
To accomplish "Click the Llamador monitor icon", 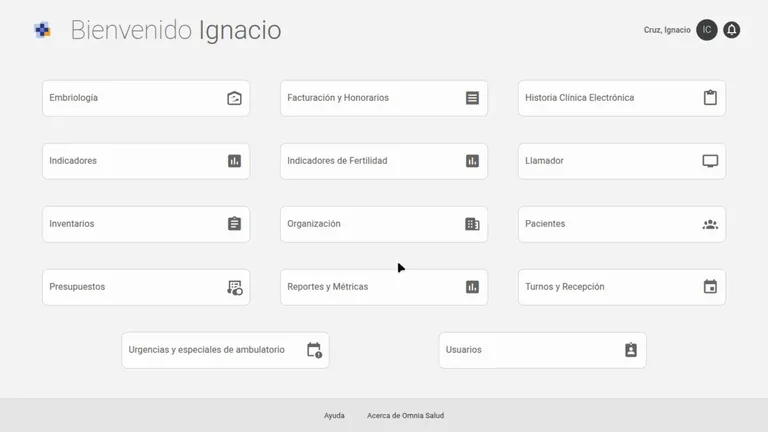I will coord(710,161).
